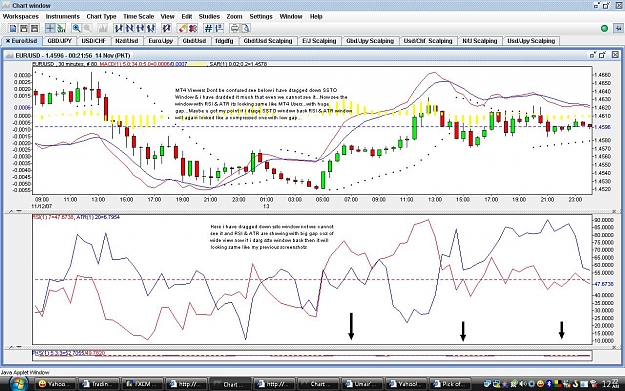Click the first blue candlestick shift icon
The width and height of the screenshot is (625, 391).
click(x=118, y=28)
